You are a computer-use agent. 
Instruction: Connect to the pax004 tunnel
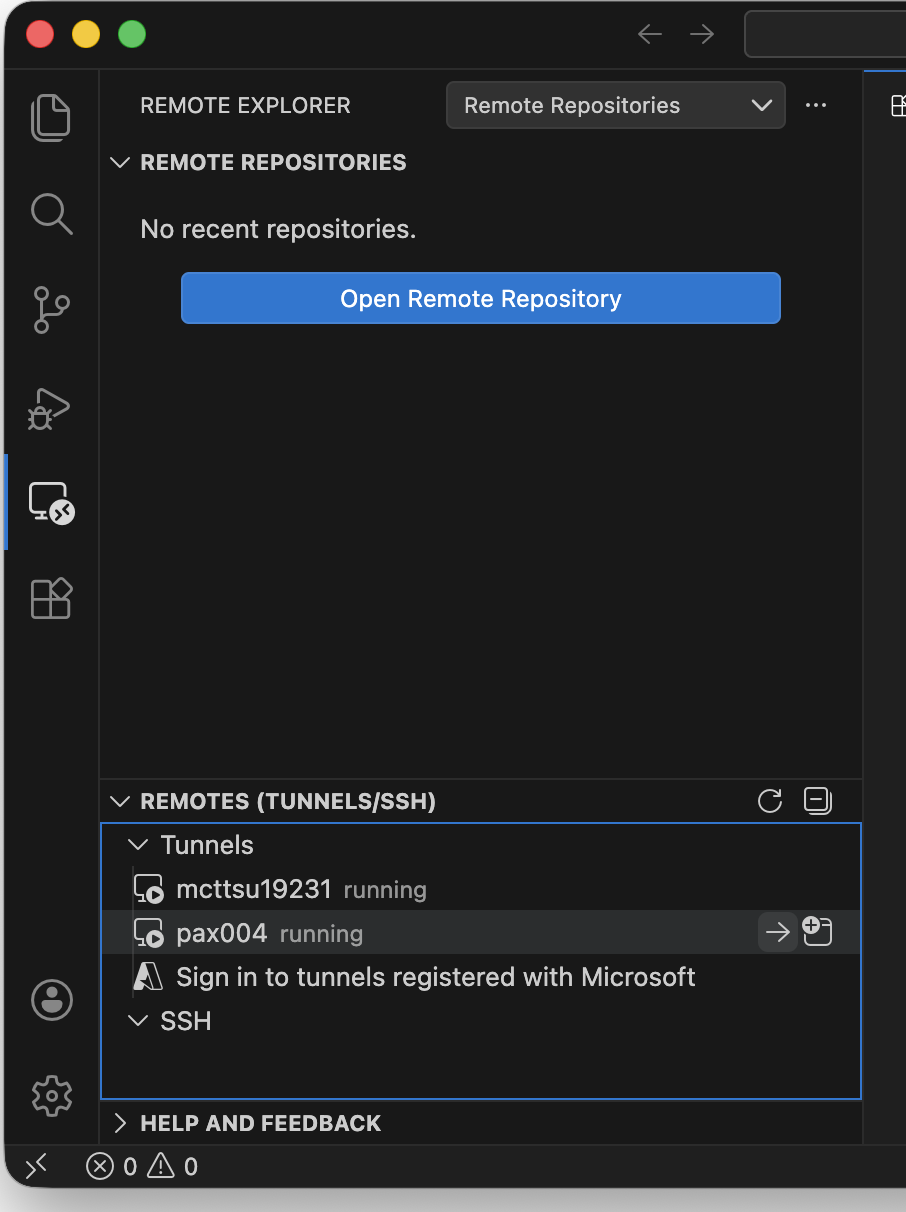(778, 932)
